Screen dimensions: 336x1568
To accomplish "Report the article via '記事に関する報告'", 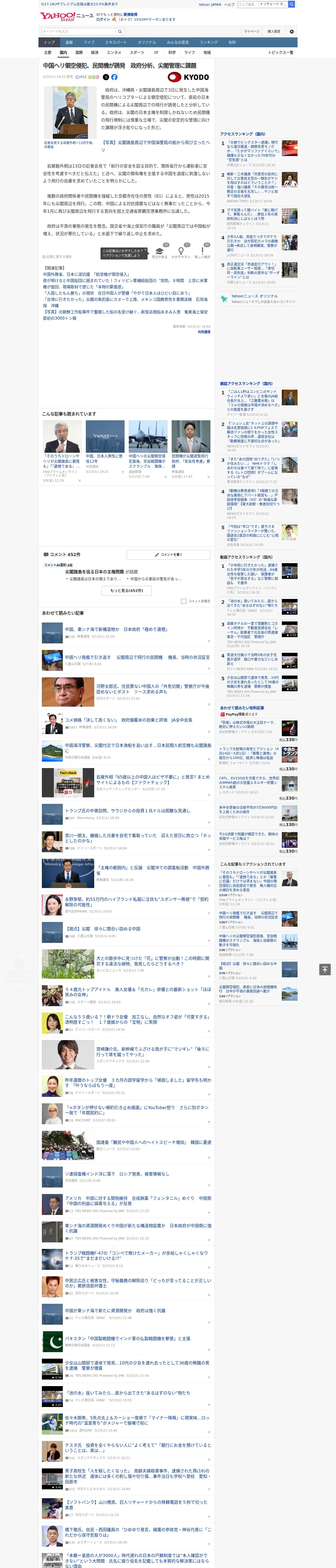I will click(x=57, y=257).
